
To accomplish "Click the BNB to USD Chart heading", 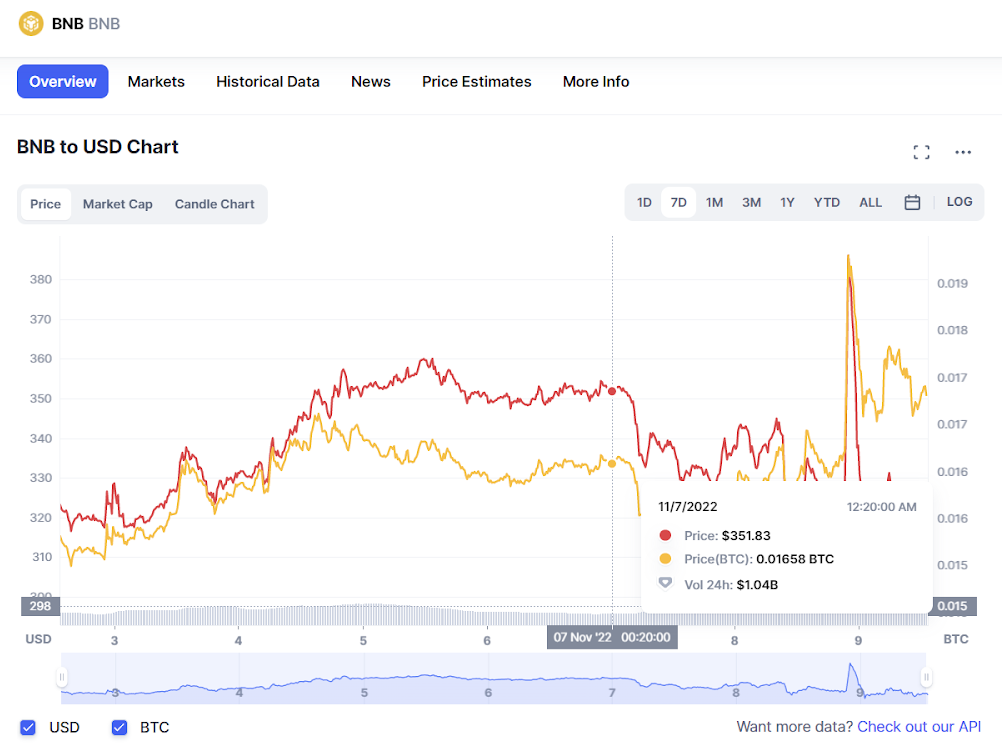I will pos(98,147).
